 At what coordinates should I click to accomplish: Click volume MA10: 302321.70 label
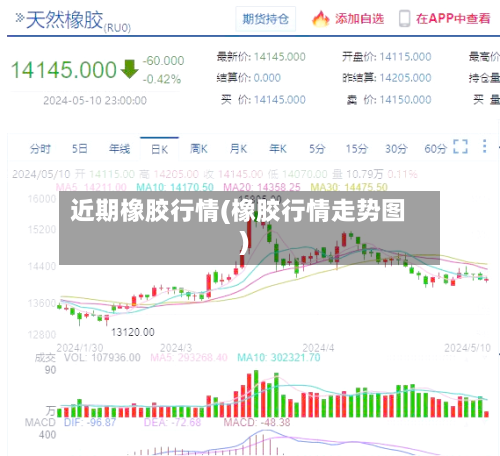pyautogui.click(x=279, y=358)
